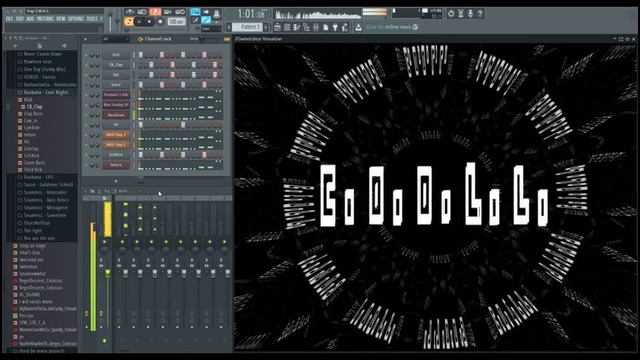Open the OPTIONS menu
Screen dimensions: 640x360
(76, 19)
